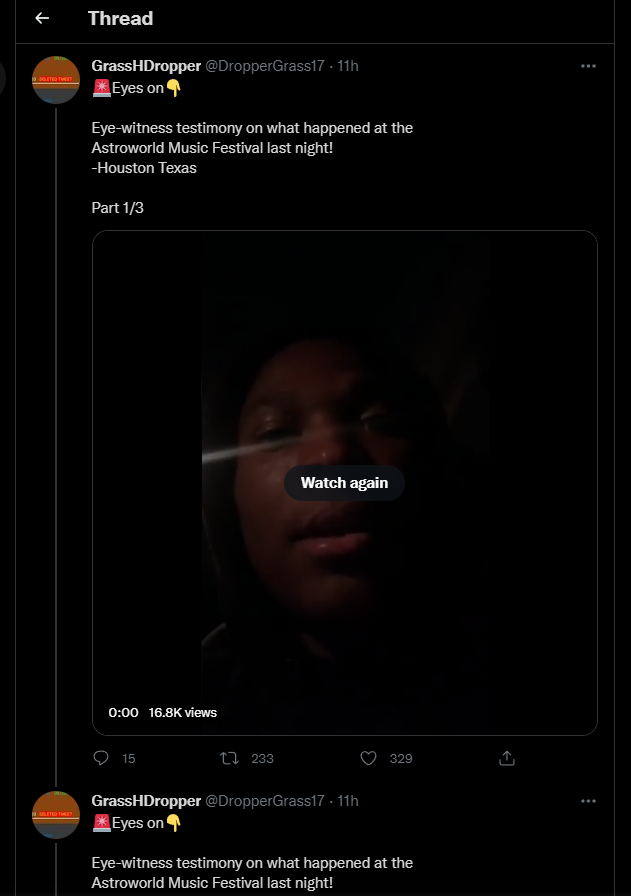Open first tweet's three-dot more menu
Viewport: 631px width, 896px height.
pyautogui.click(x=588, y=66)
